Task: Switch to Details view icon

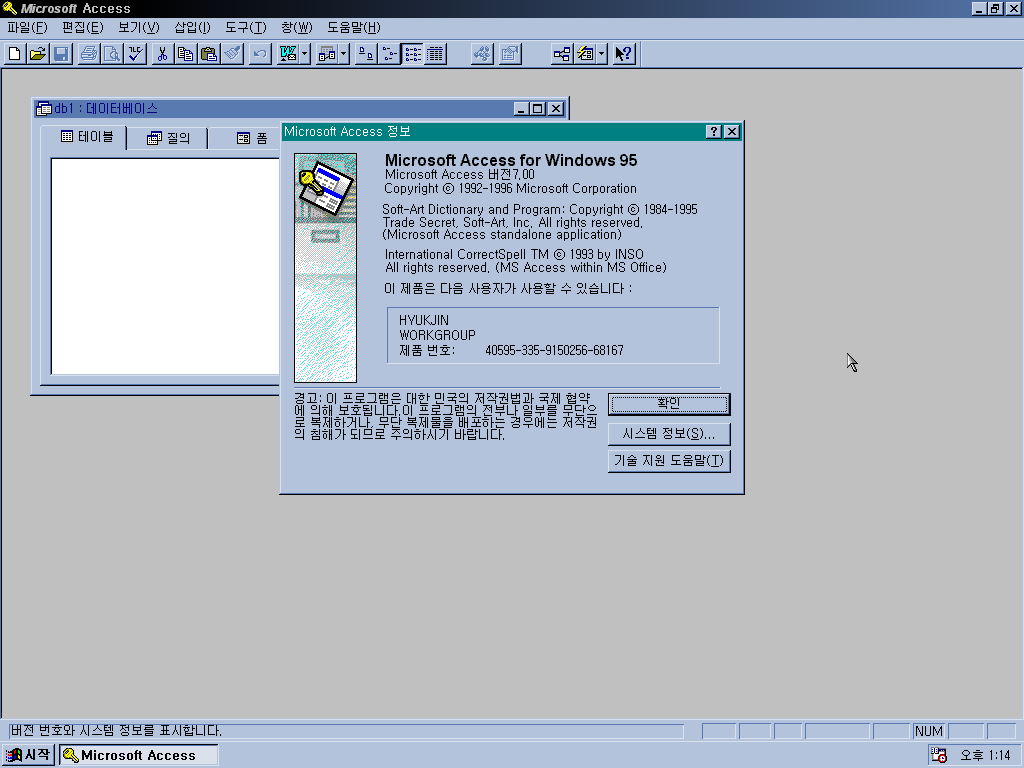Action: tap(435, 54)
